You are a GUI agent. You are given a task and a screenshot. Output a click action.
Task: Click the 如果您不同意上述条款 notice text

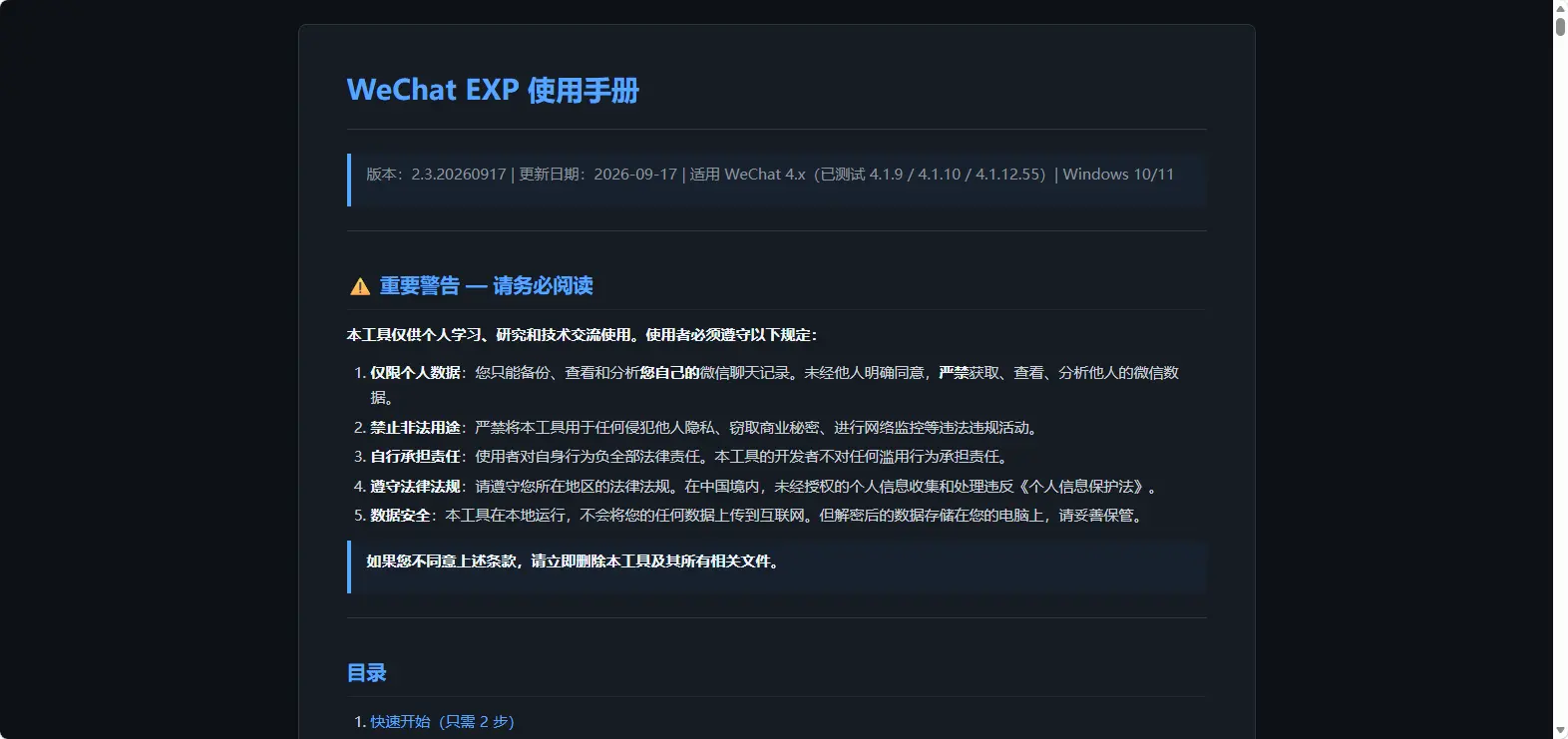tap(575, 561)
